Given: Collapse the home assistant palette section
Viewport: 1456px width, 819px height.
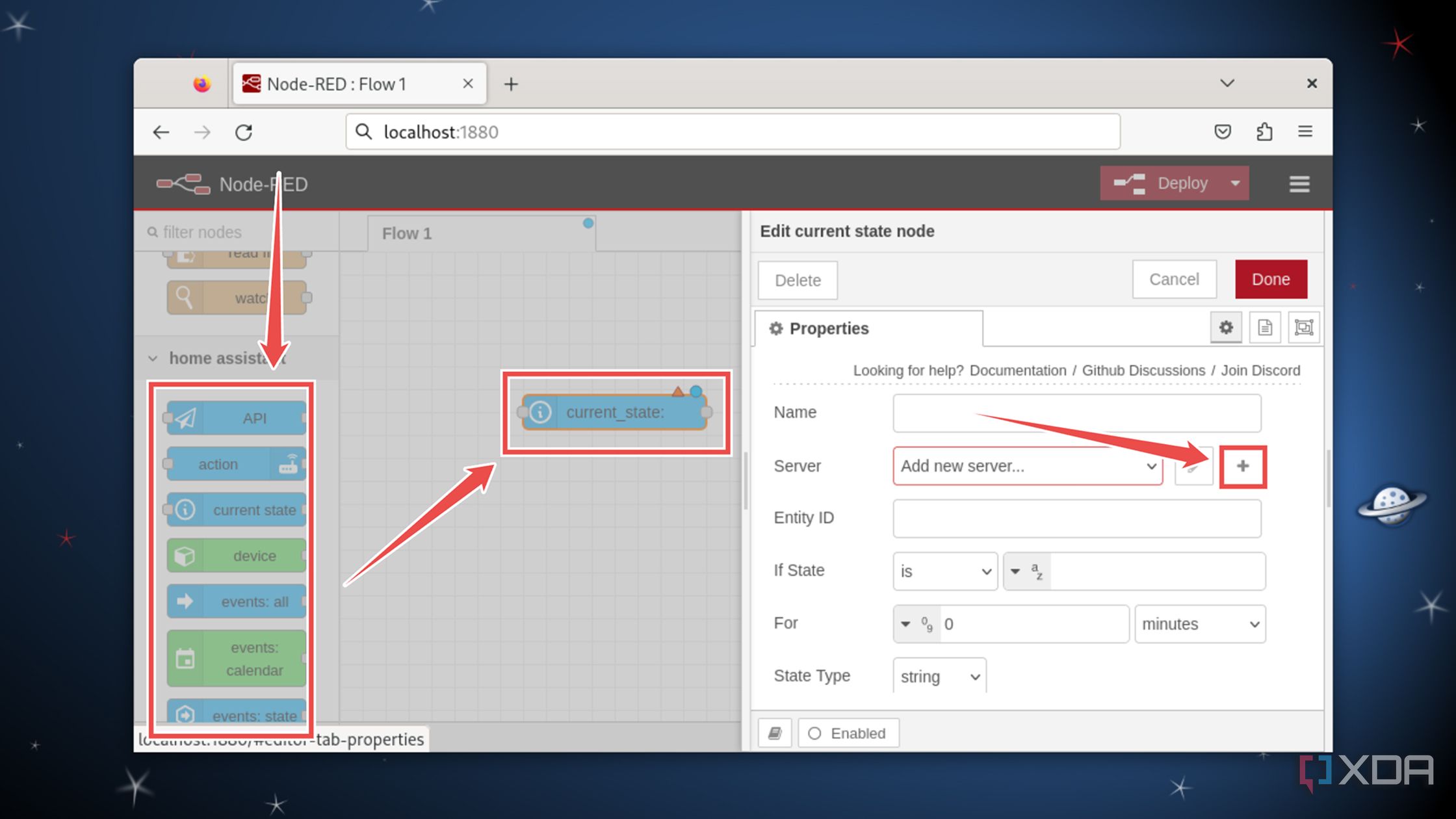Looking at the screenshot, I should [x=153, y=357].
